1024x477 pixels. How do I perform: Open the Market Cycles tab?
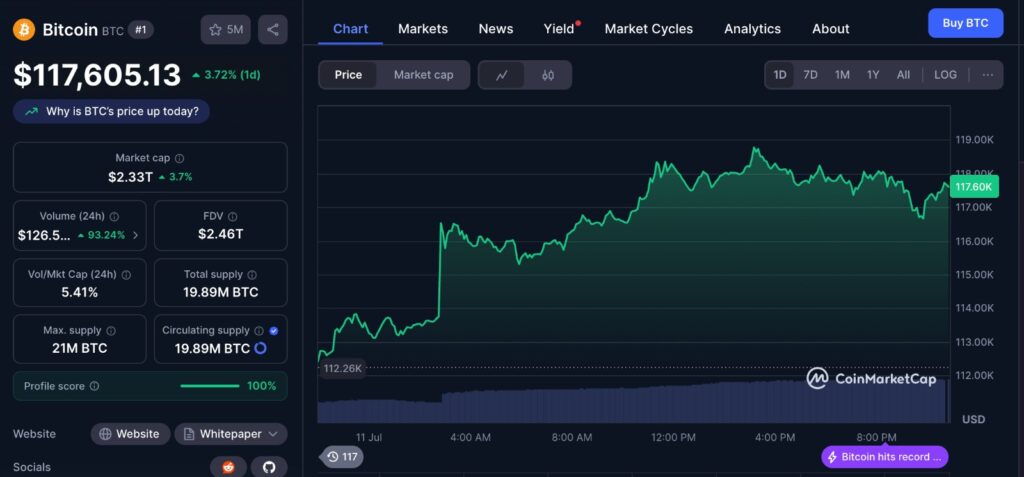click(x=648, y=29)
